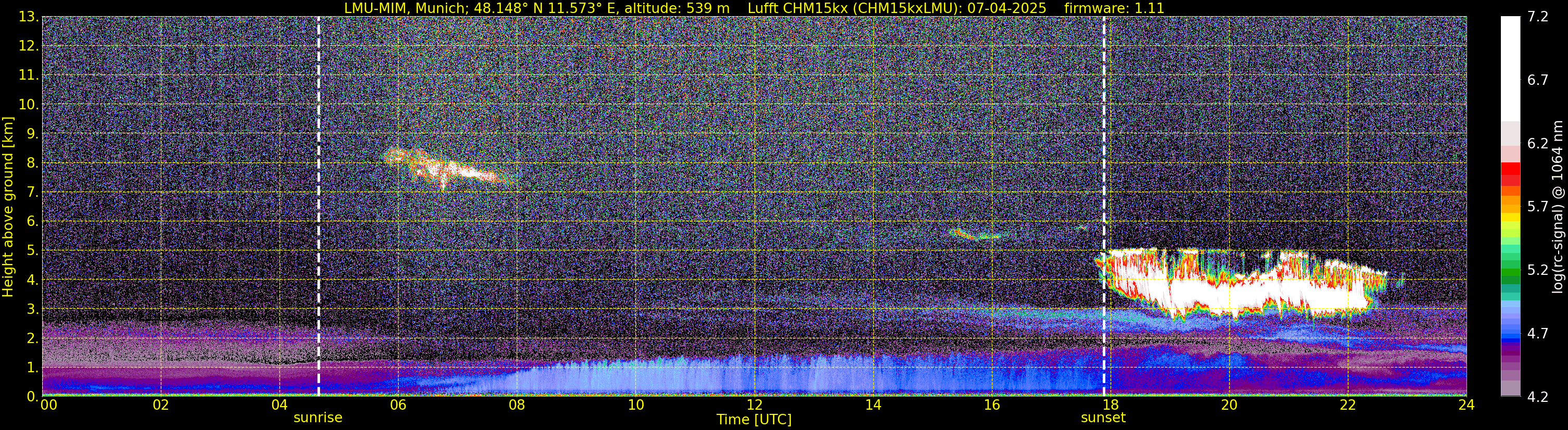
Task: Click the '04' time axis tick label
Action: coord(279,406)
